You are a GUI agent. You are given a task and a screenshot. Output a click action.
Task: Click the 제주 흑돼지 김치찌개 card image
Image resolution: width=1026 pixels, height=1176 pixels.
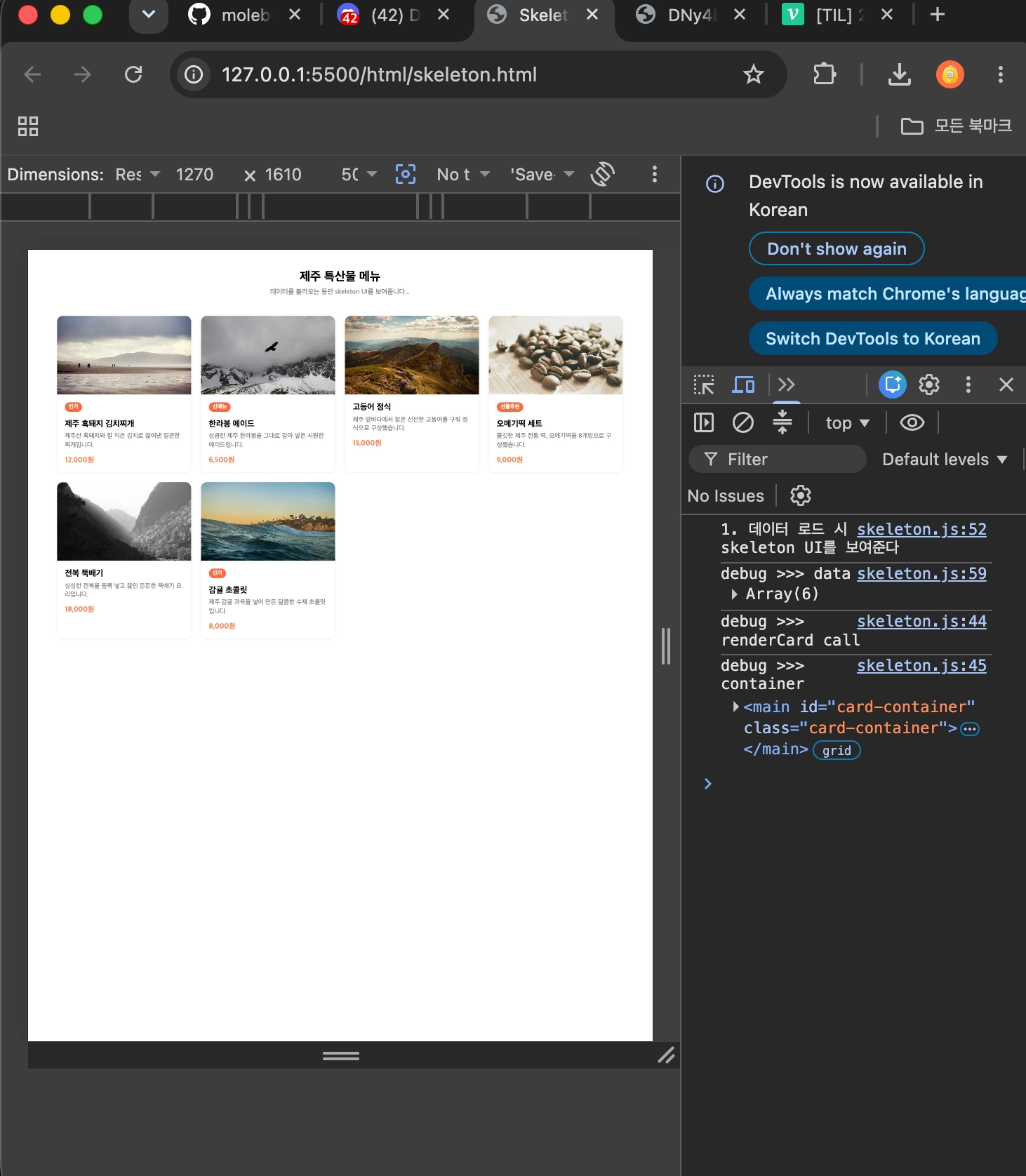[x=124, y=355]
